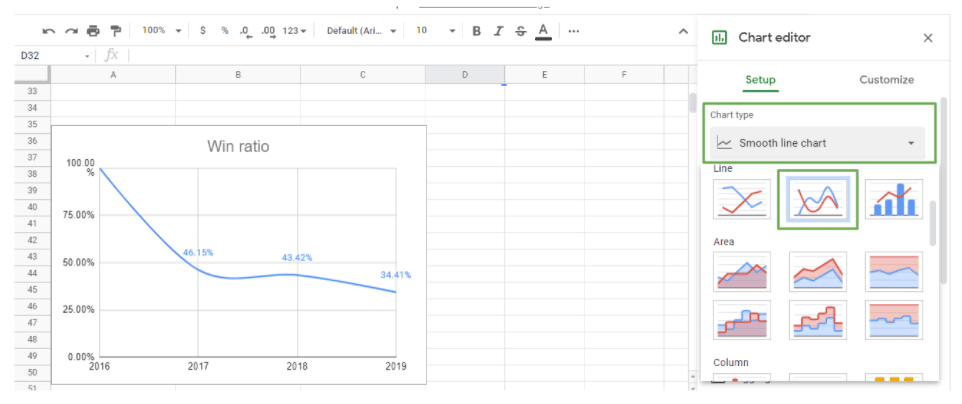Close the Chart editor panel

tap(928, 38)
